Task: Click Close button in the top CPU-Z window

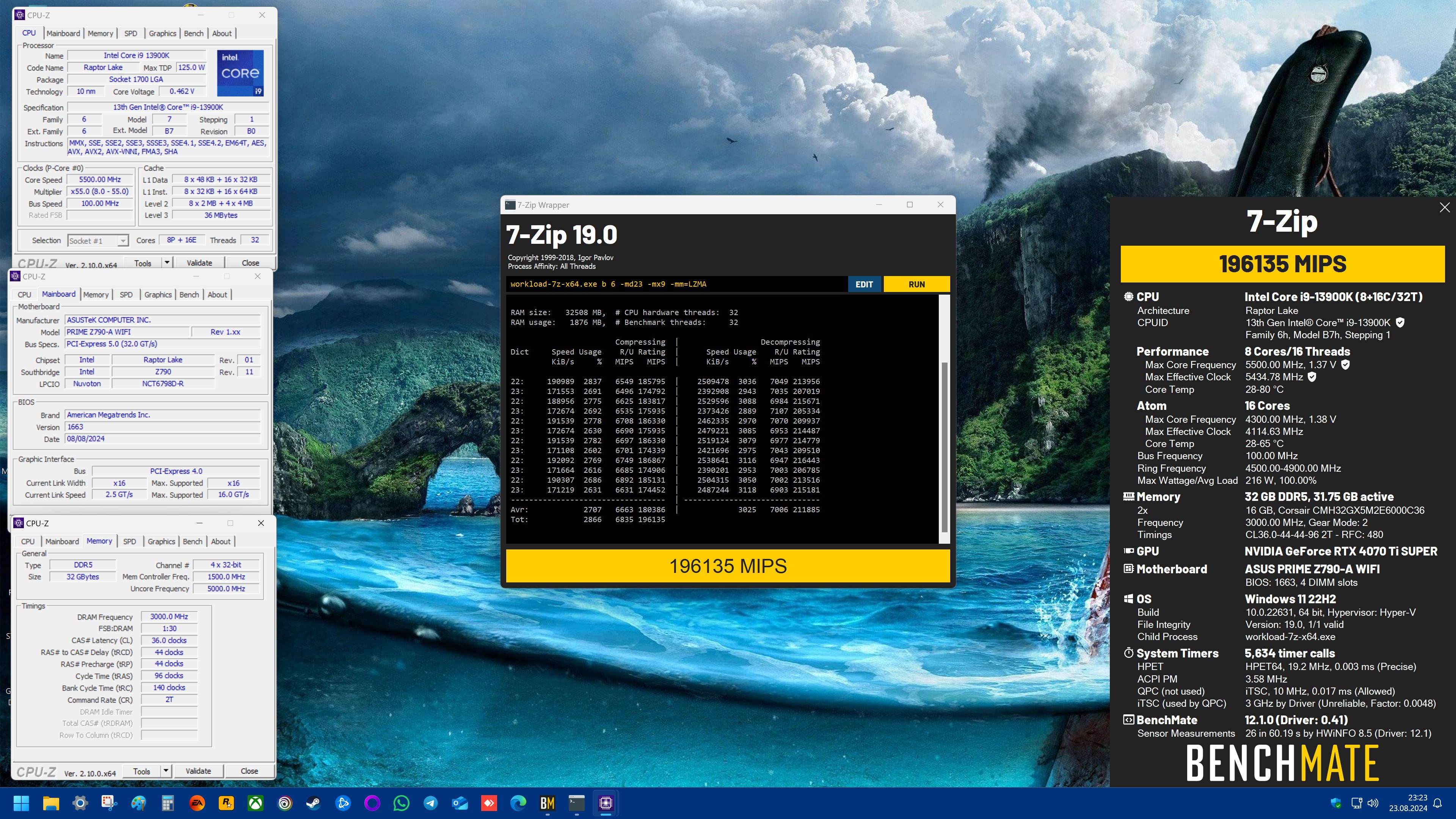Action: (x=250, y=263)
